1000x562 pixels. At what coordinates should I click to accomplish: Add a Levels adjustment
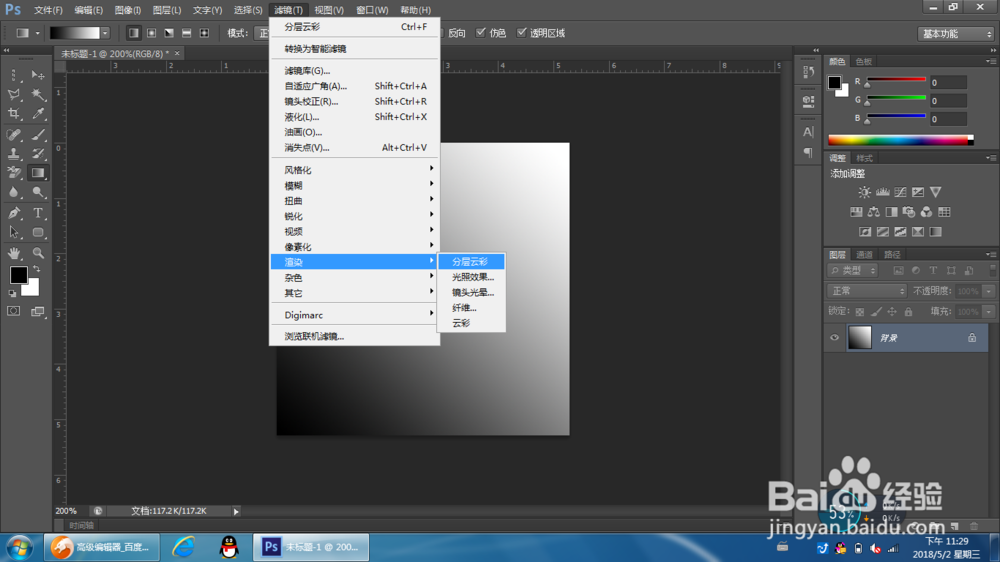883,192
